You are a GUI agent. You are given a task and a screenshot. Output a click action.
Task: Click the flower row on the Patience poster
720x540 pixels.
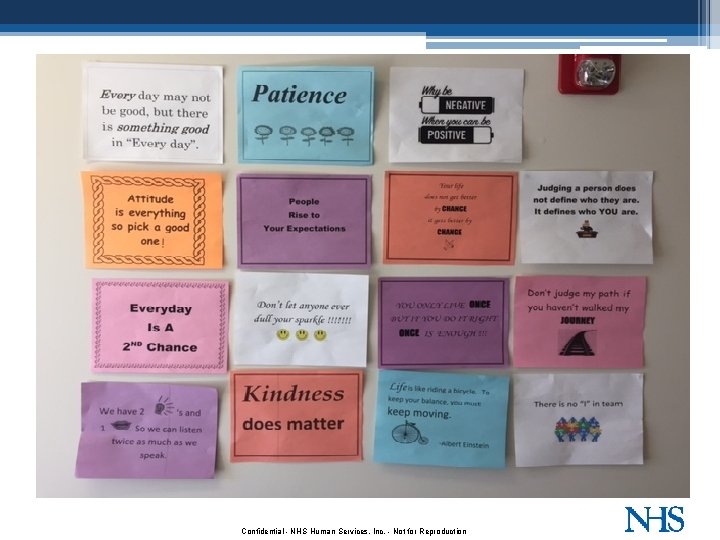(304, 135)
